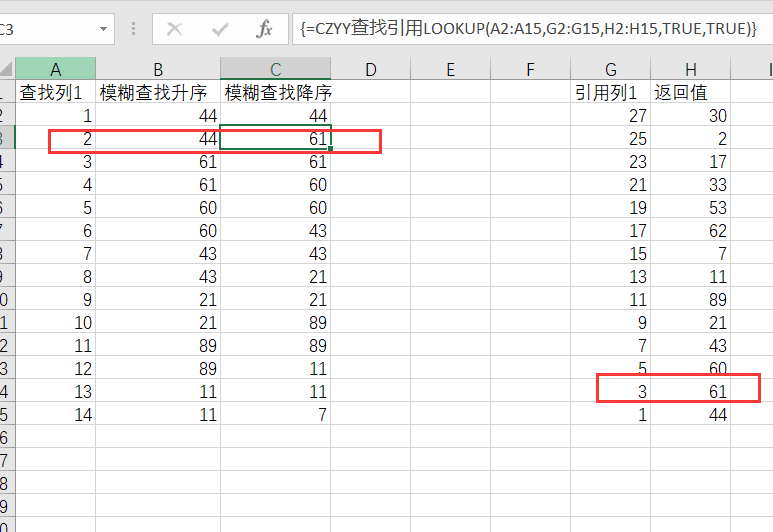773x532 pixels.
Task: Click the Enter checkmark formula bar icon
Action: 219,29
